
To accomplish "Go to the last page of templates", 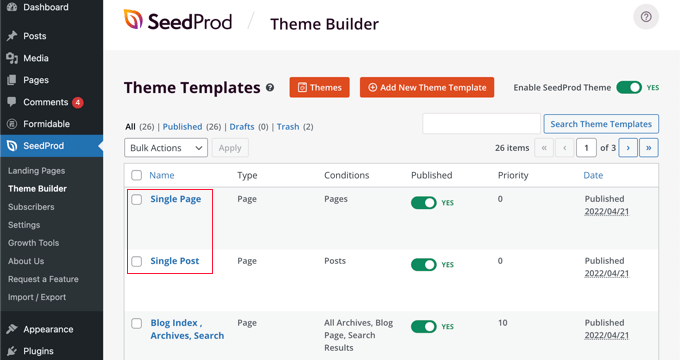I will point(649,148).
